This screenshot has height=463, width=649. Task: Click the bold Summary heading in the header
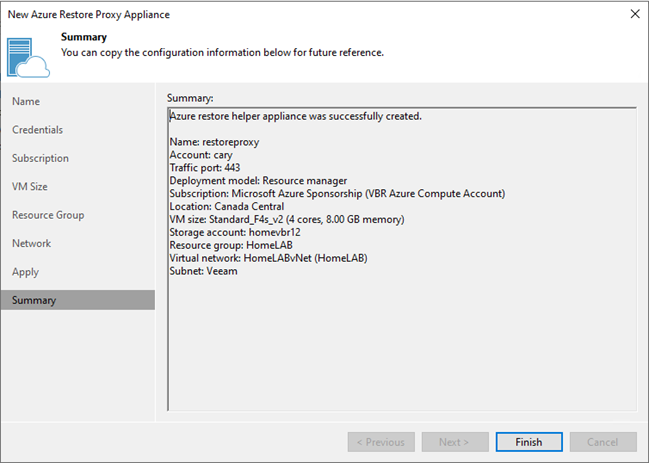coord(84,37)
